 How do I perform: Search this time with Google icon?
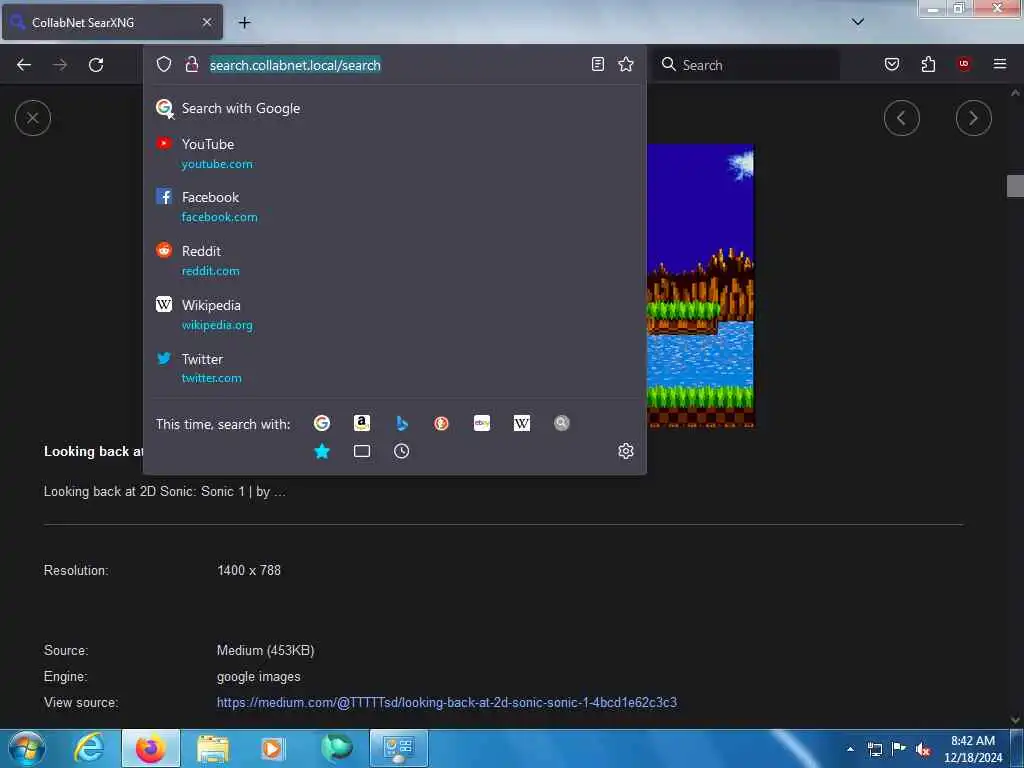(322, 423)
